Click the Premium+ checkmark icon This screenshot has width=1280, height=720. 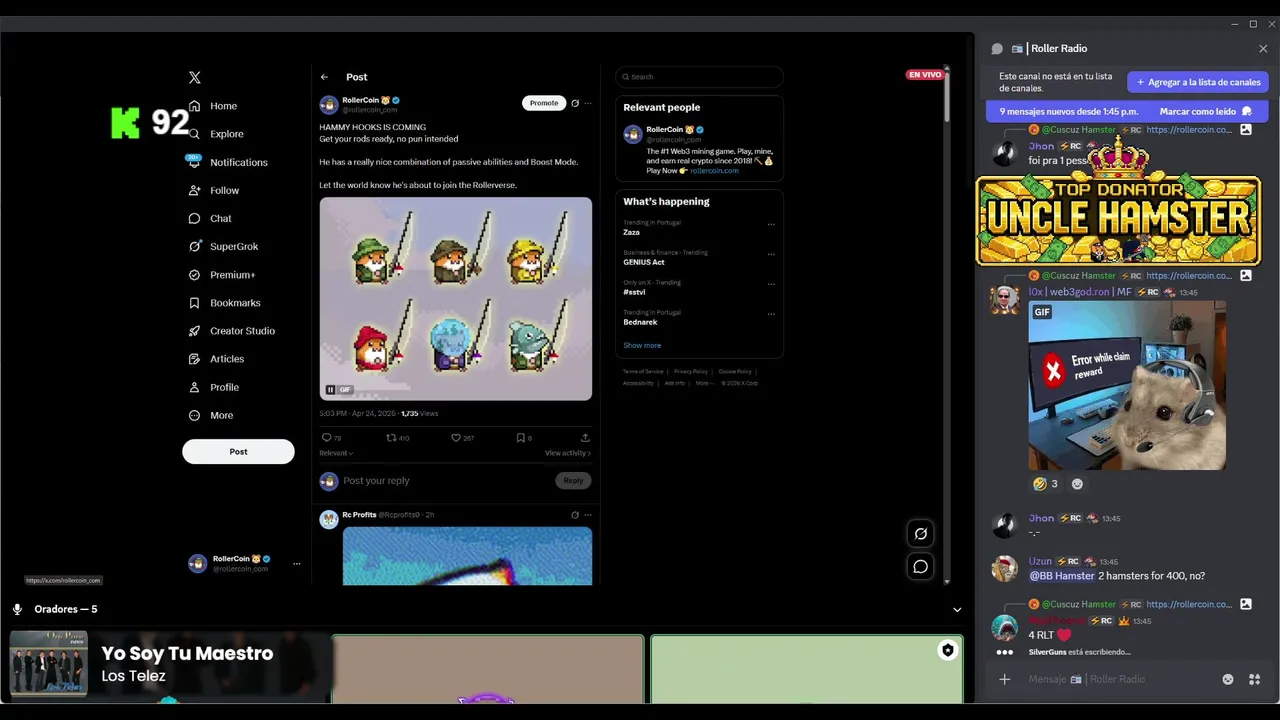pos(195,275)
